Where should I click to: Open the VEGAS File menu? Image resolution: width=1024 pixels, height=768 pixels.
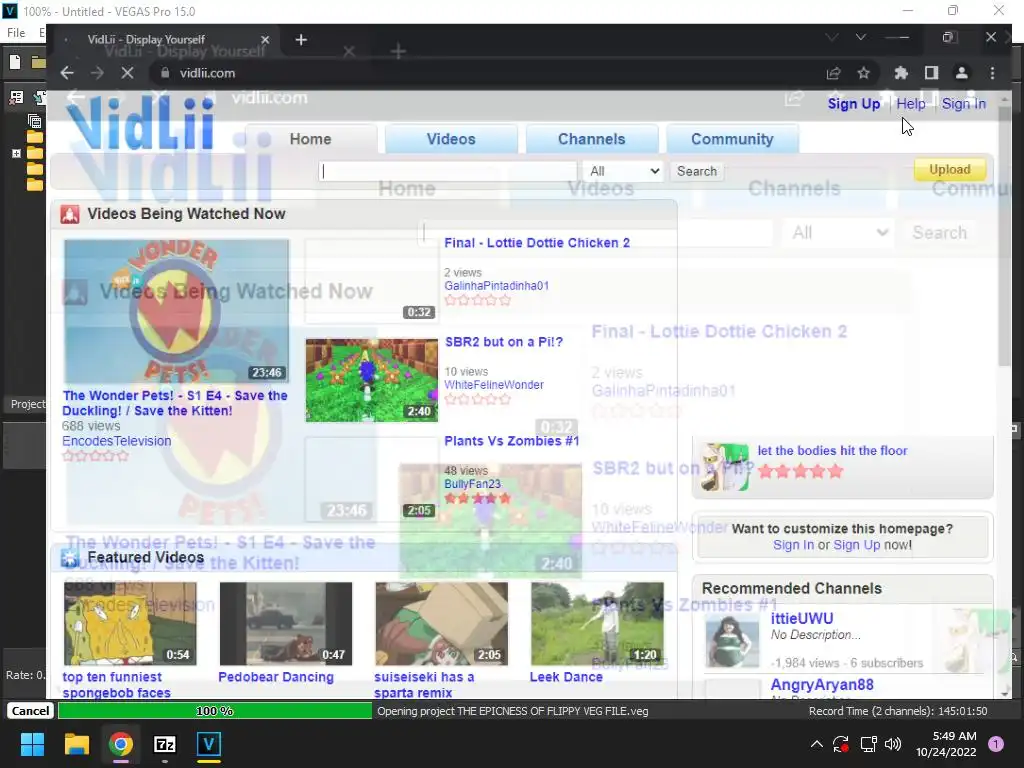click(16, 33)
